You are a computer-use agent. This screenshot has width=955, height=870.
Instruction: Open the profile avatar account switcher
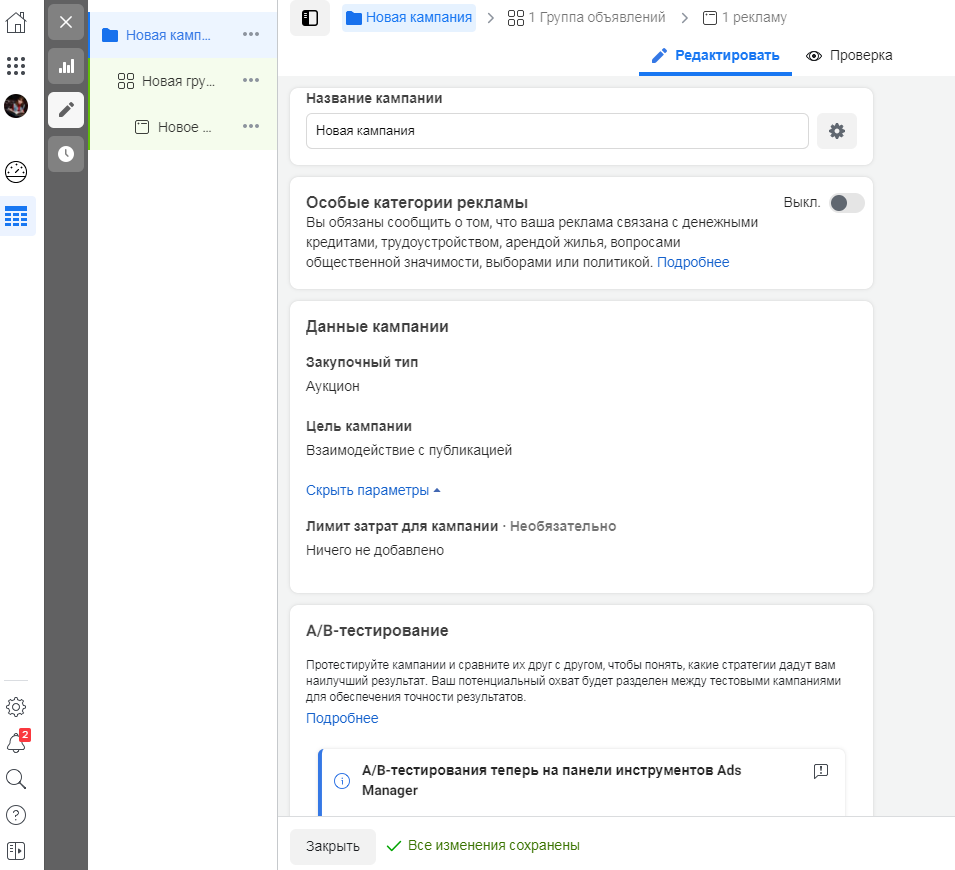pyautogui.click(x=16, y=106)
